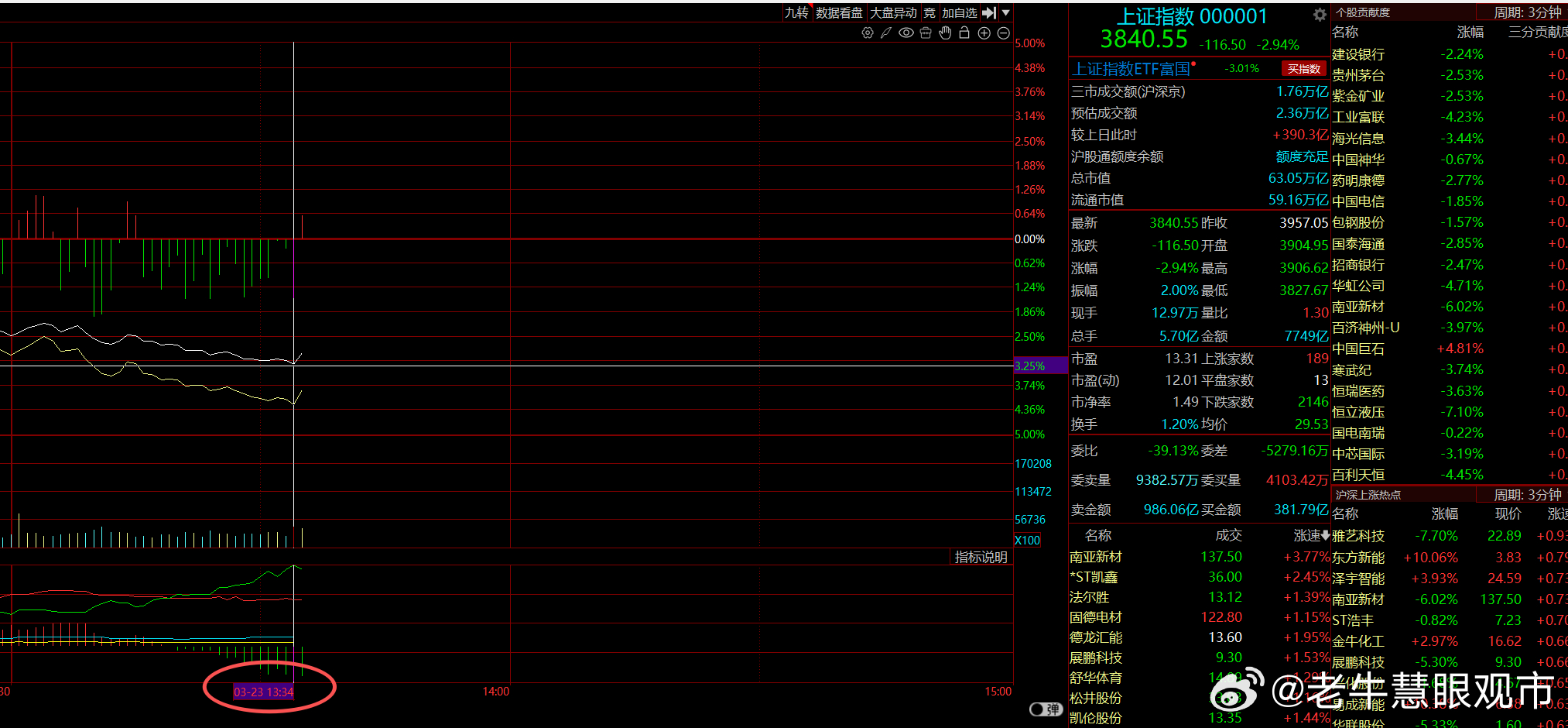This screenshot has width=1568, height=728.
Task: Sort by the 成交 column header
Action: (x=1228, y=535)
